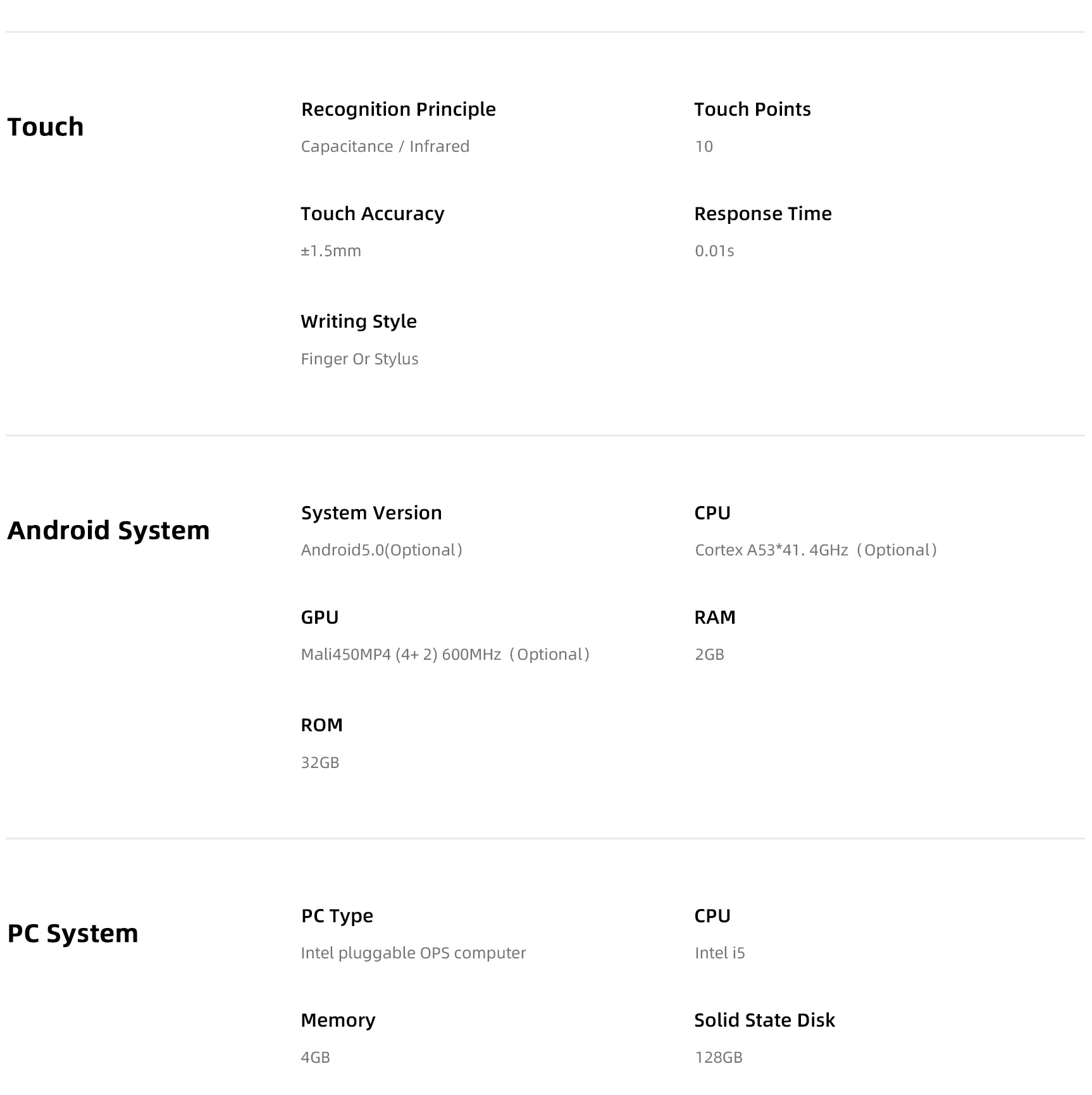Click the Writing Style heading
The image size is (1092, 1095).
(x=359, y=321)
